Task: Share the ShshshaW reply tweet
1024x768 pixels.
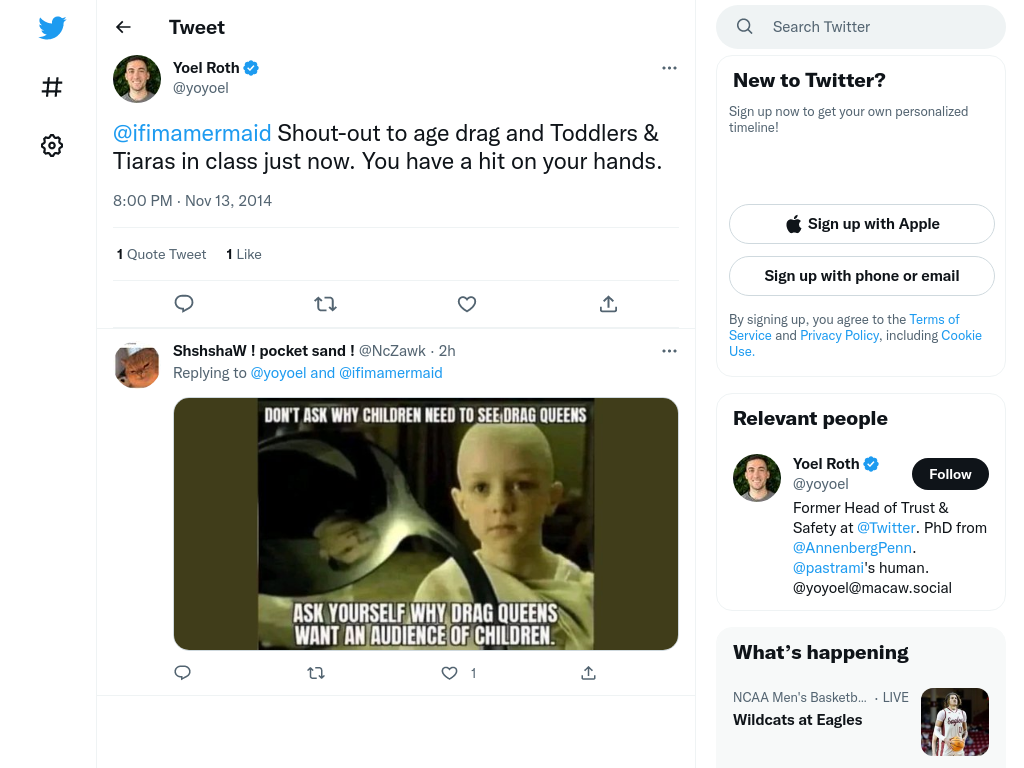Action: (588, 673)
